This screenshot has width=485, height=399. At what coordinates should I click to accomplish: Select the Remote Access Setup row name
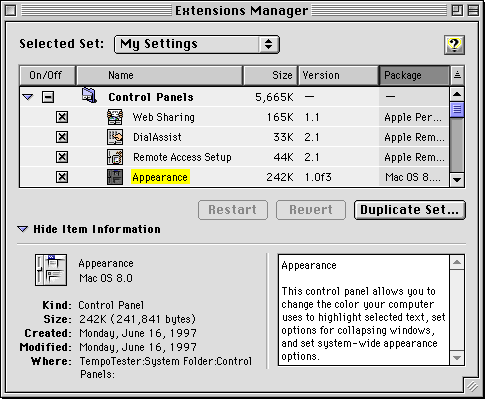(x=182, y=157)
